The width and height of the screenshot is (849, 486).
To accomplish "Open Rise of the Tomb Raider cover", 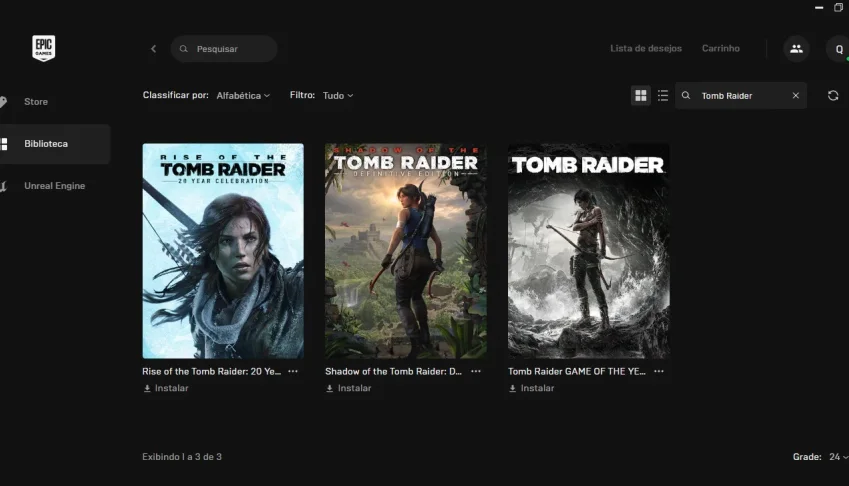I will click(x=223, y=251).
